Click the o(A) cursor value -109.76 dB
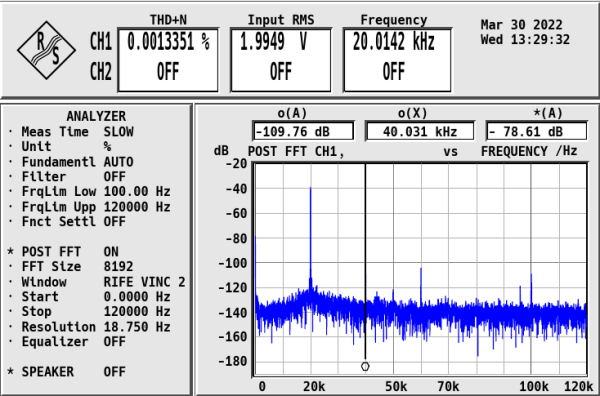600x396 pixels. 303,132
